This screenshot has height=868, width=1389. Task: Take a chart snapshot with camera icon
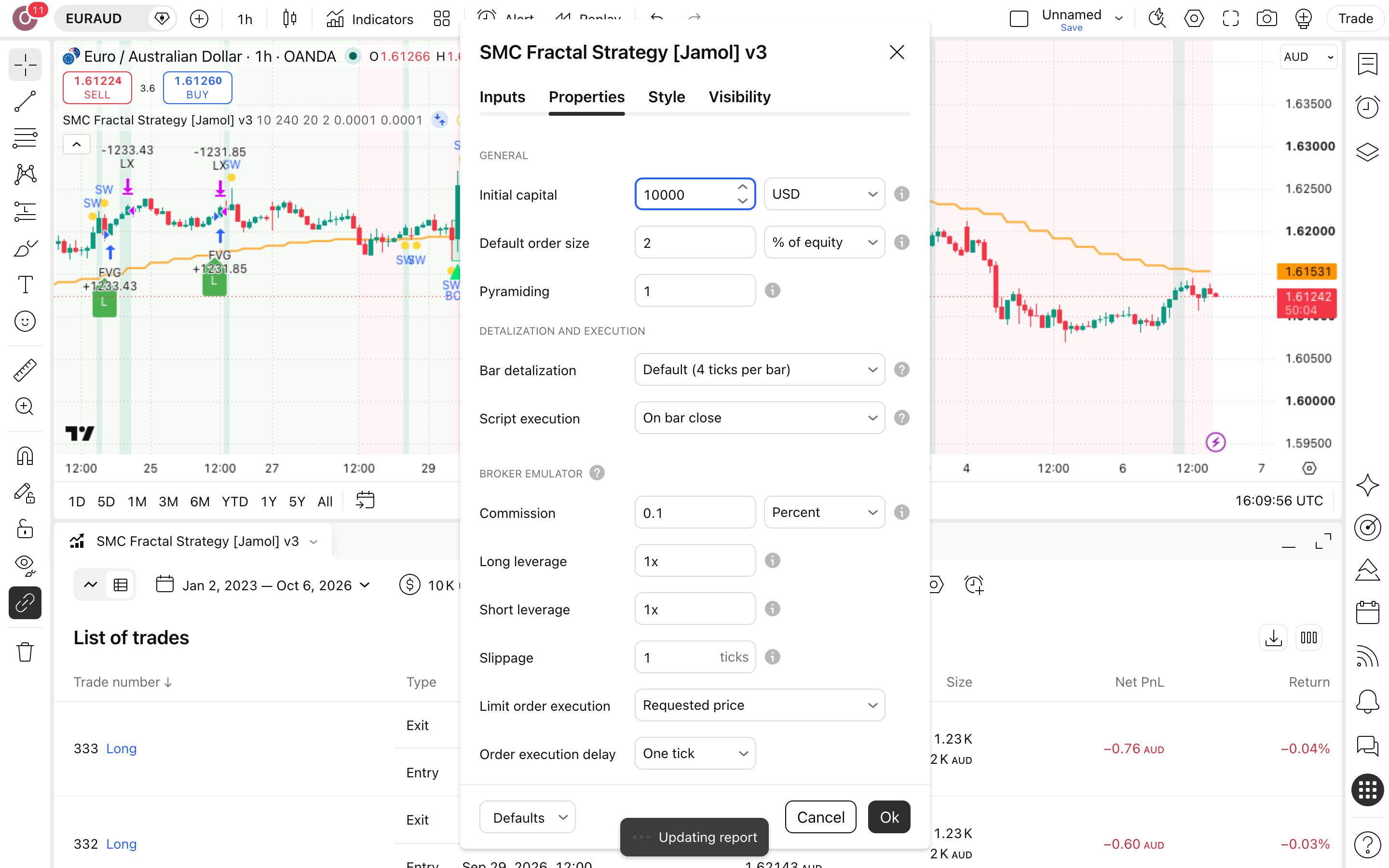1267,18
